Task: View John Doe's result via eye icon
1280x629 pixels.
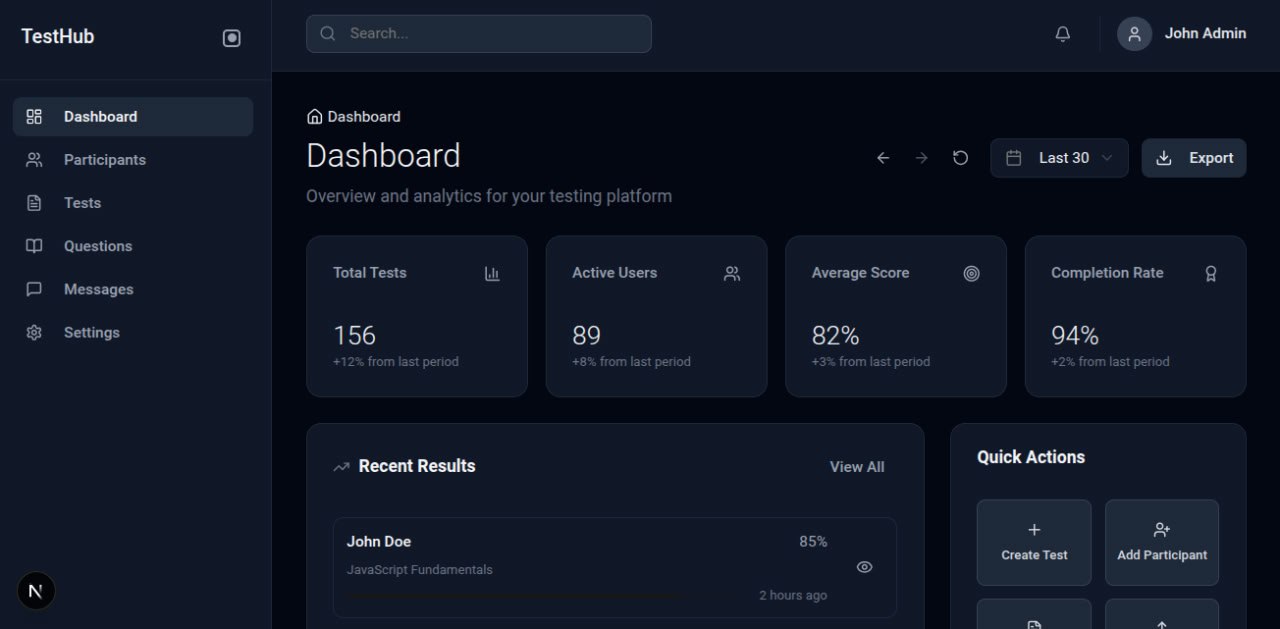Action: point(864,567)
